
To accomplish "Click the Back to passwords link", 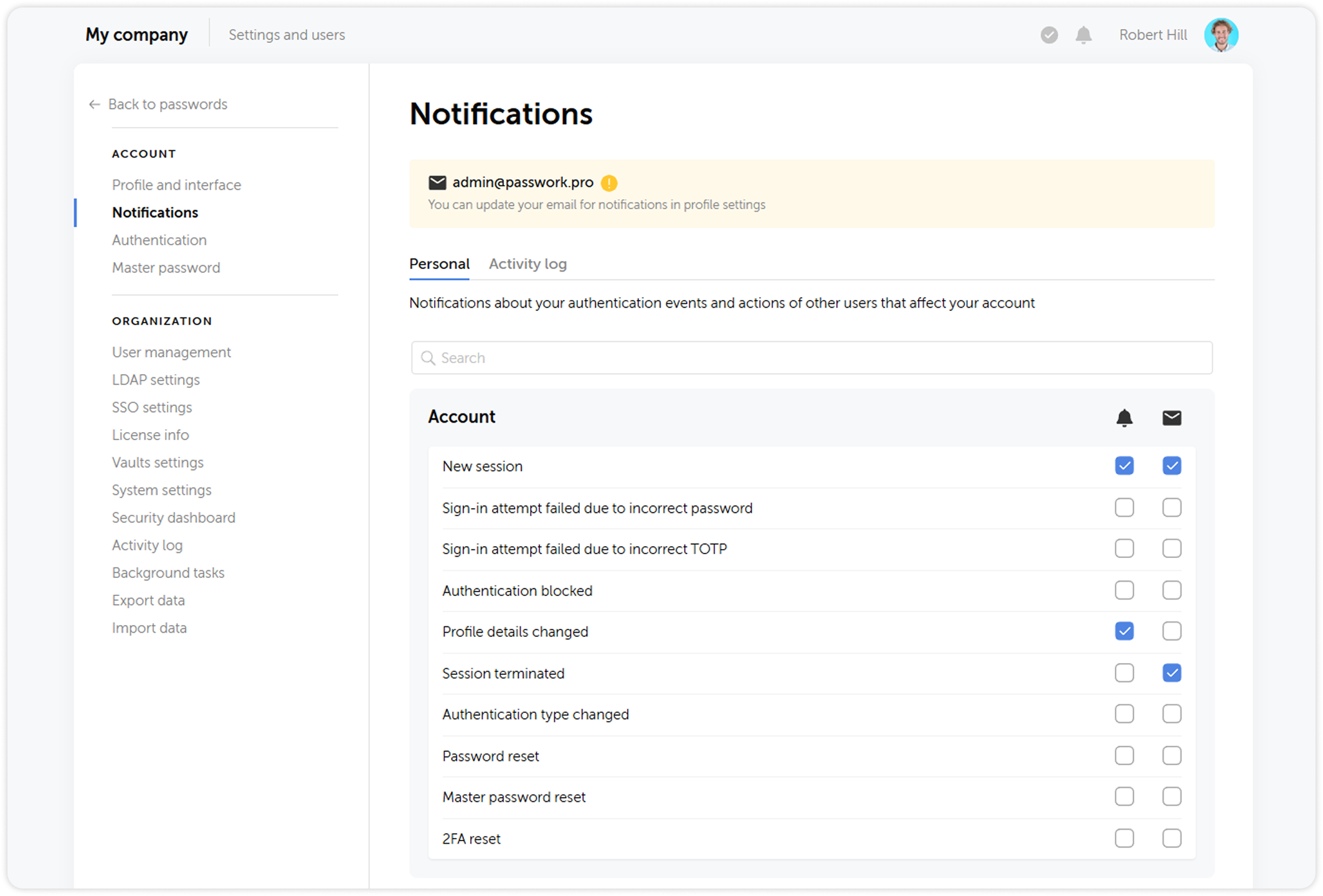I will tap(168, 104).
